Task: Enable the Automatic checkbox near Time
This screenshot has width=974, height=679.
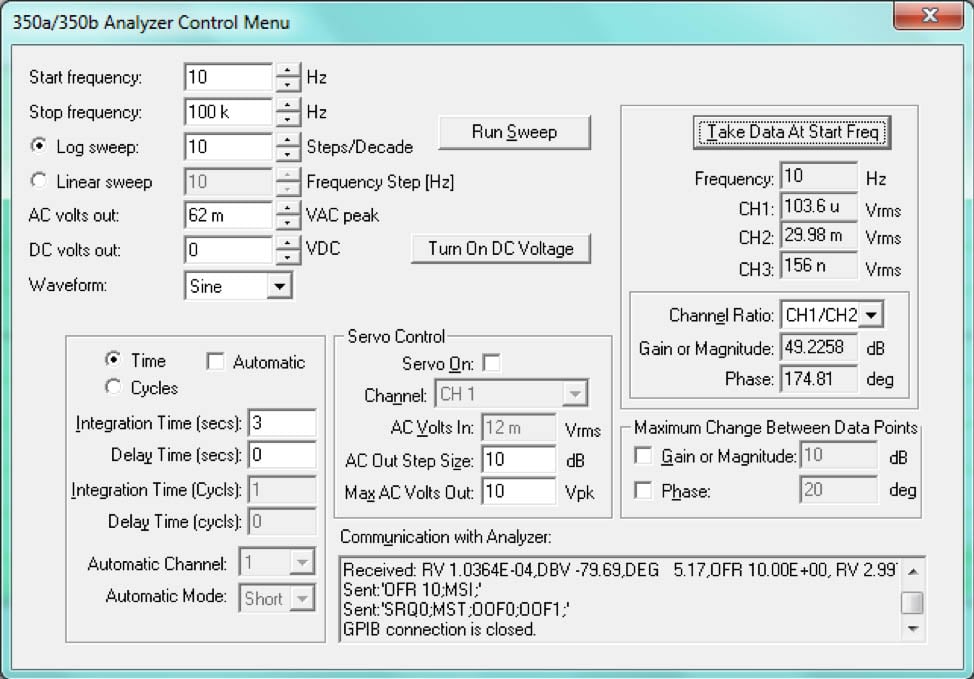Action: [215, 361]
